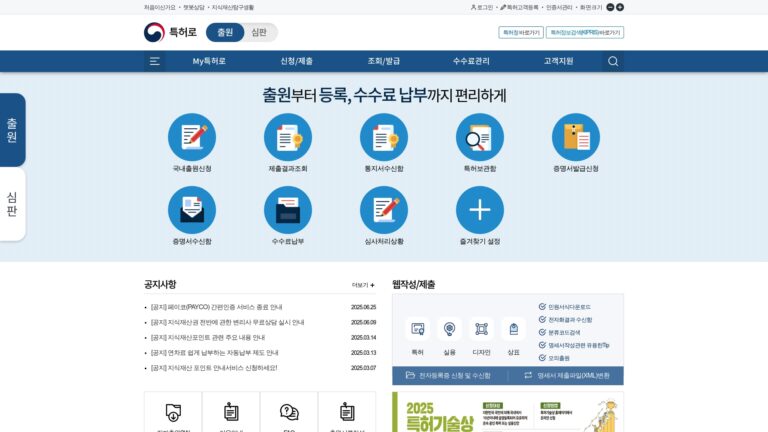768x432 pixels.
Task: Open the PAYCO 간편인증 서비스 종료 notice
Action: point(216,307)
